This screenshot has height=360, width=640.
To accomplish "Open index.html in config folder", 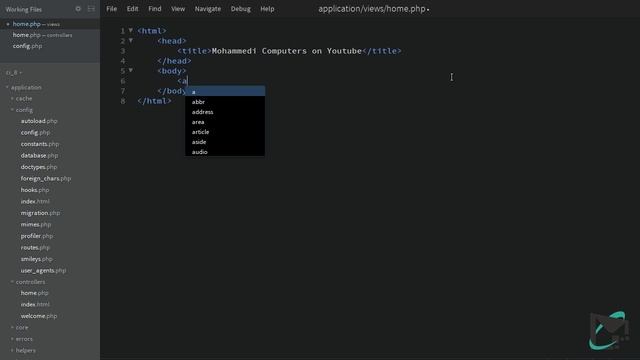I will pos(35,201).
